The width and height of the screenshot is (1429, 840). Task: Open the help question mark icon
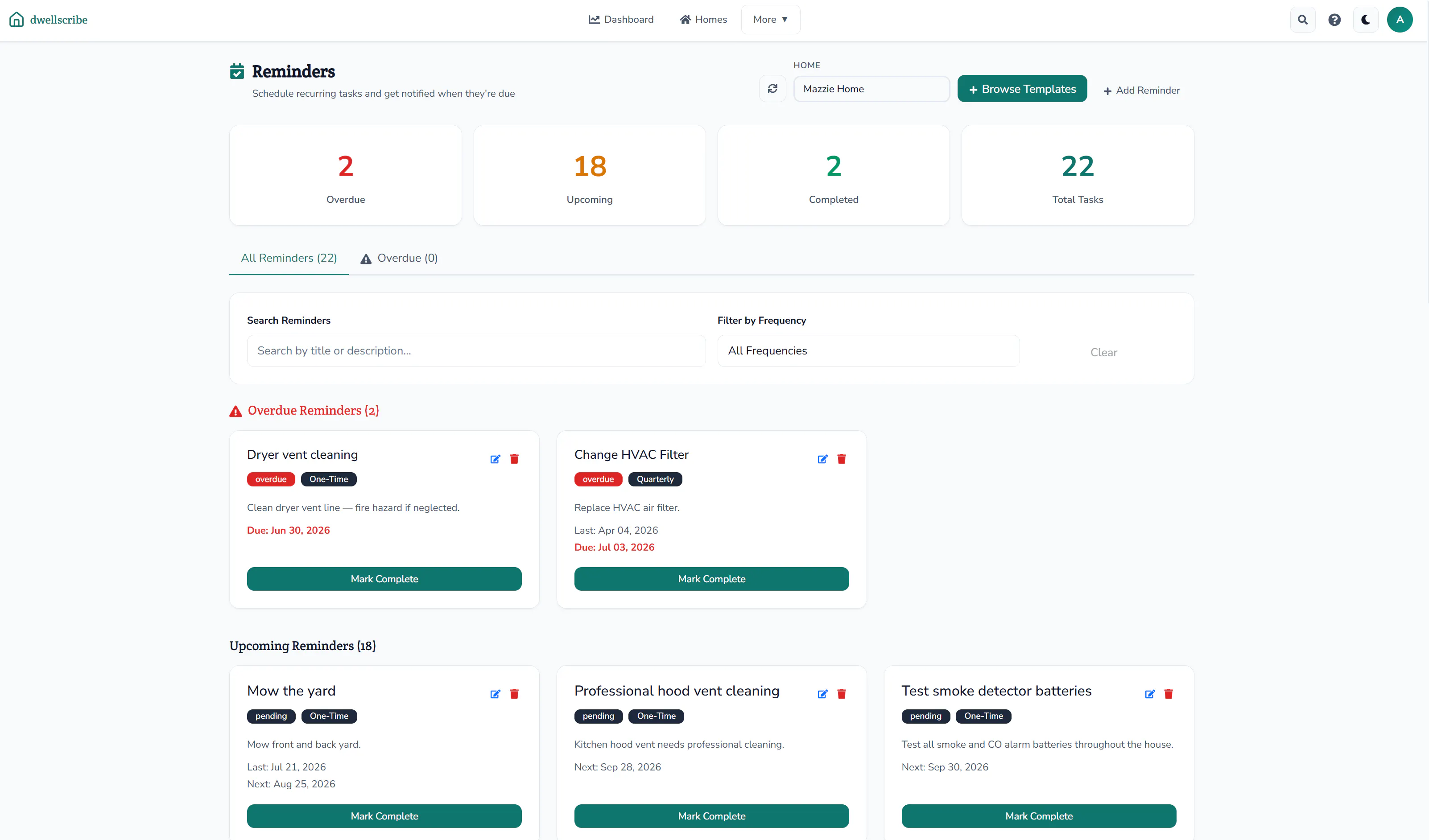point(1334,20)
